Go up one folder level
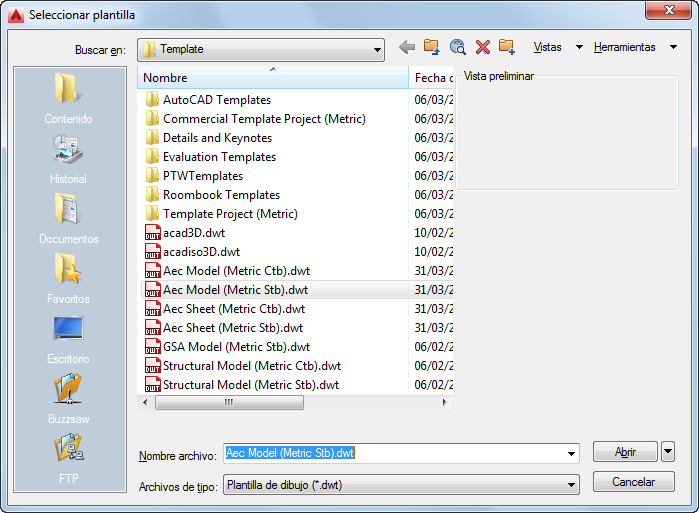 432,47
